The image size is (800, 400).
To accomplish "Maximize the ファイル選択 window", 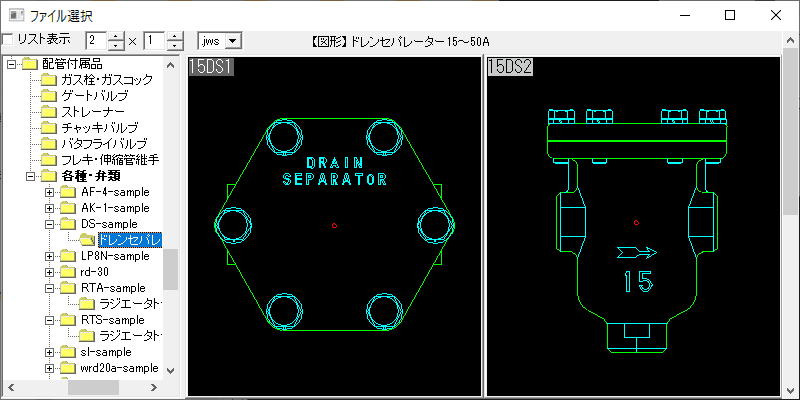I will click(730, 15).
